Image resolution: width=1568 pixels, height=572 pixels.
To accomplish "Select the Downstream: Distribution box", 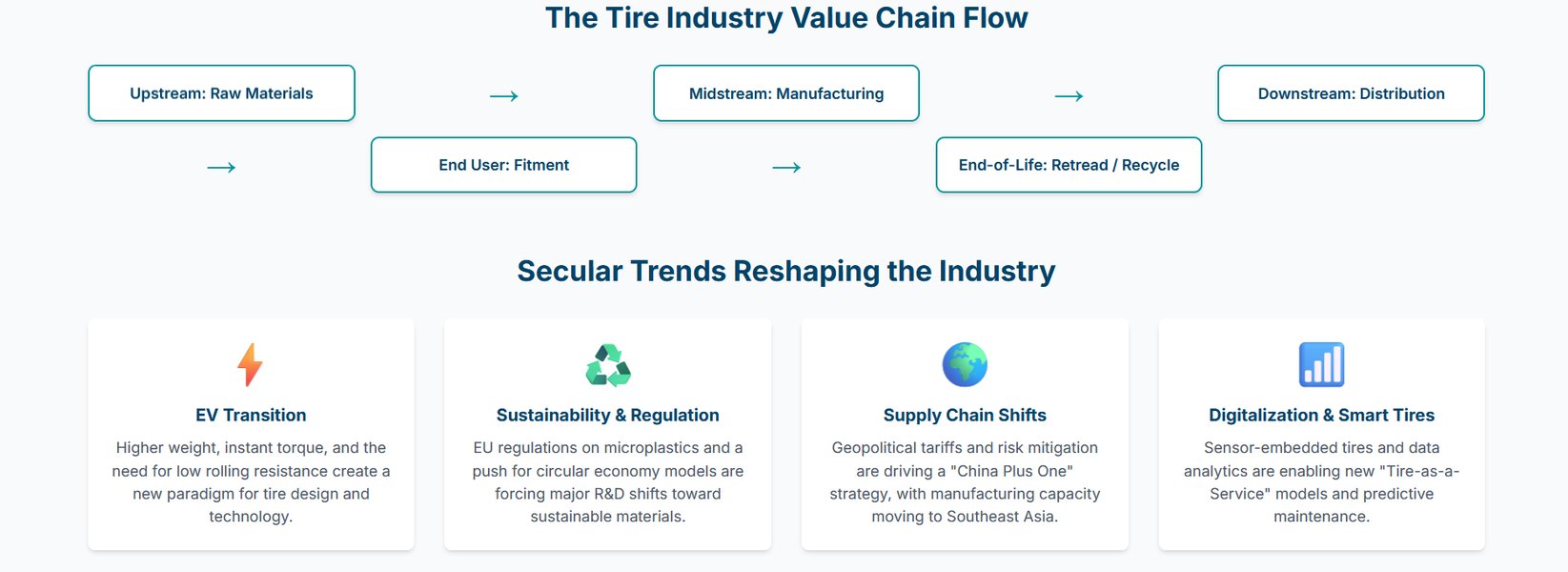I will click(x=1351, y=93).
